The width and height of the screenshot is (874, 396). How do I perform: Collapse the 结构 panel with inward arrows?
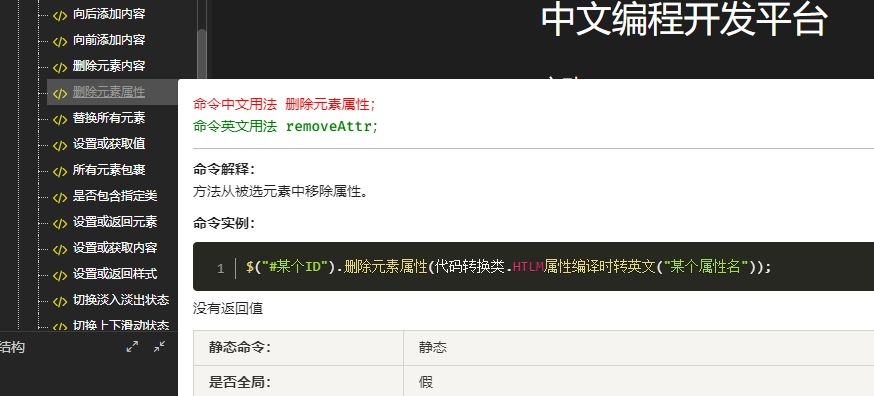pos(159,346)
